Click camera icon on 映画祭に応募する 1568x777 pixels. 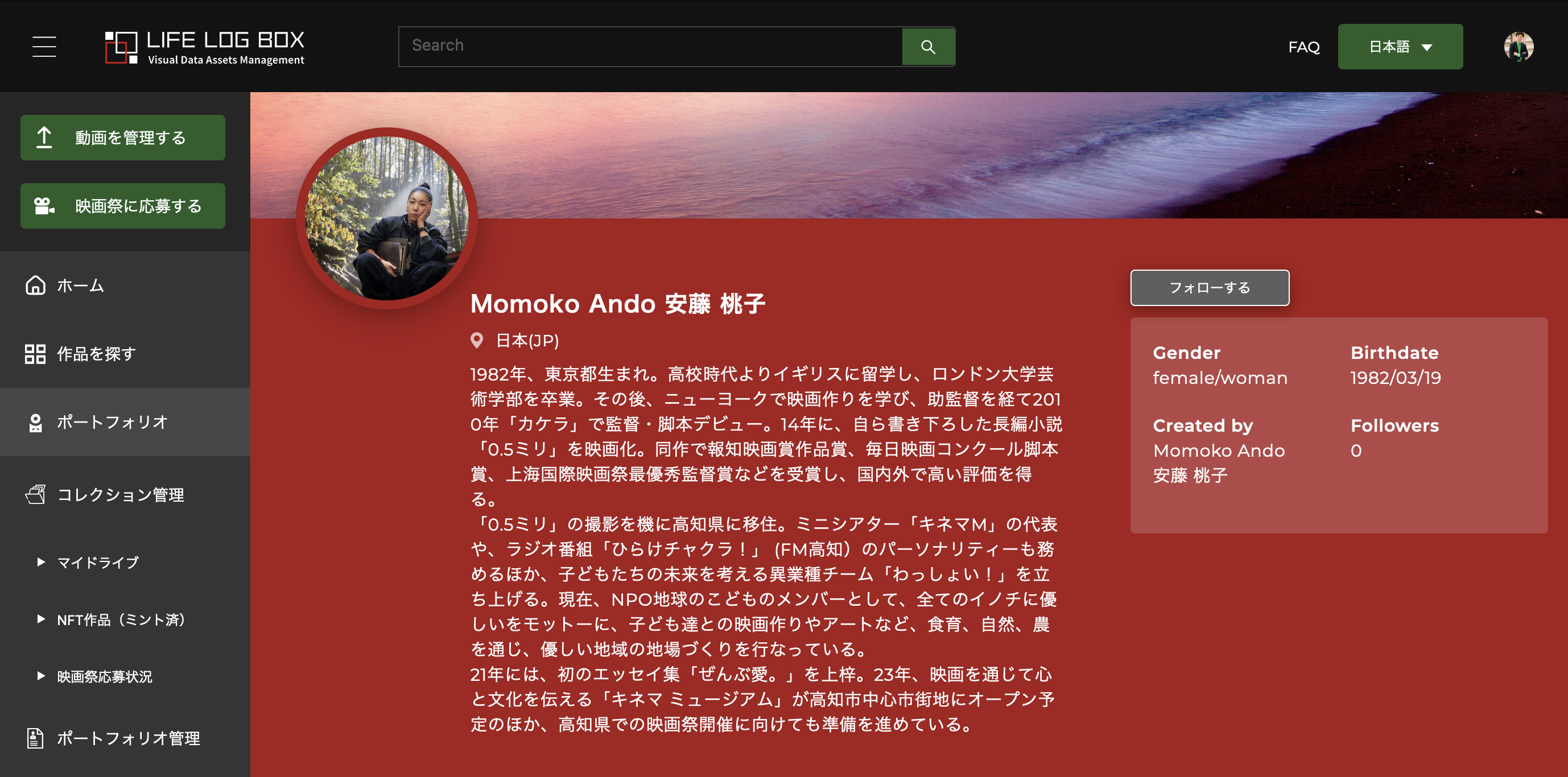[x=44, y=206]
